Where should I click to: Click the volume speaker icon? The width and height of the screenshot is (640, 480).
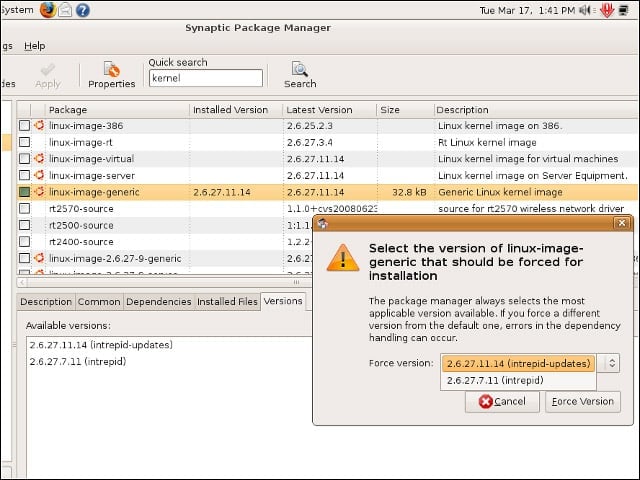586,10
